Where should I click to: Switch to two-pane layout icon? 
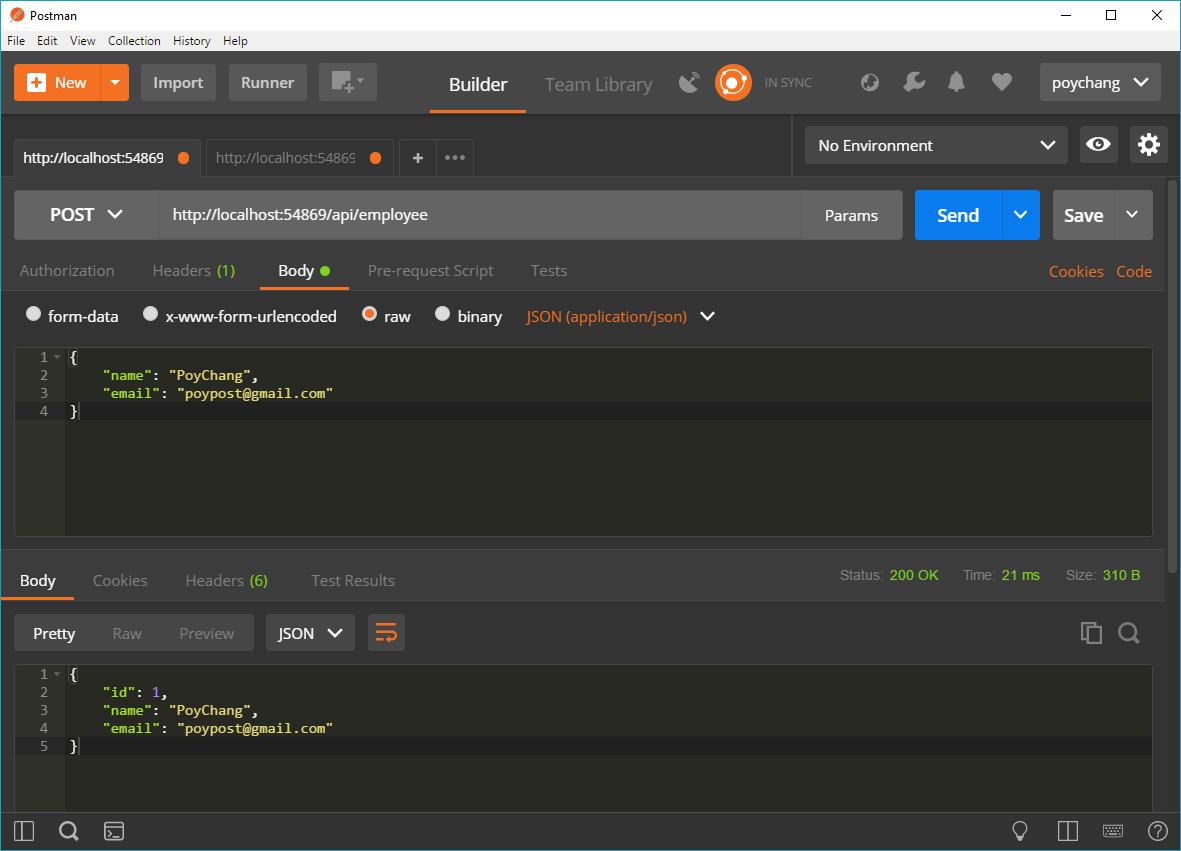(1068, 831)
